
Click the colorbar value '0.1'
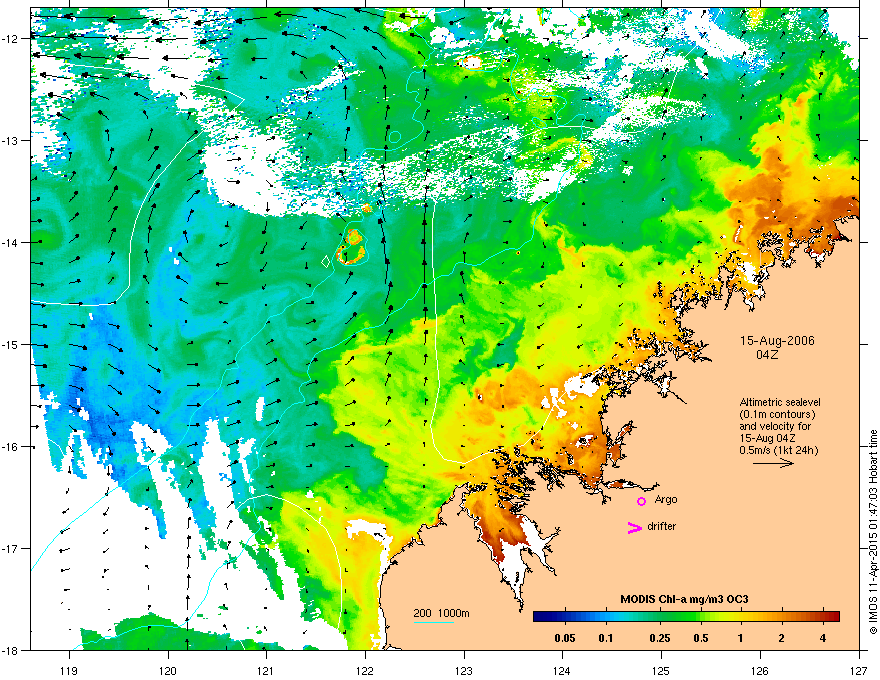point(606,638)
